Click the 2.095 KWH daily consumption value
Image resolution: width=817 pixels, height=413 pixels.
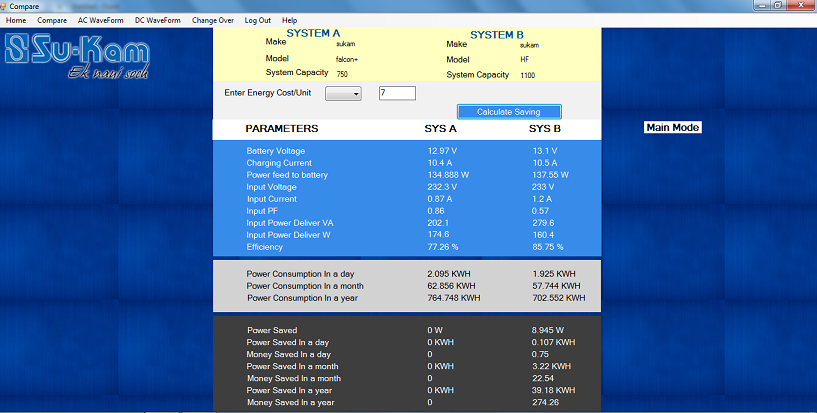point(449,274)
